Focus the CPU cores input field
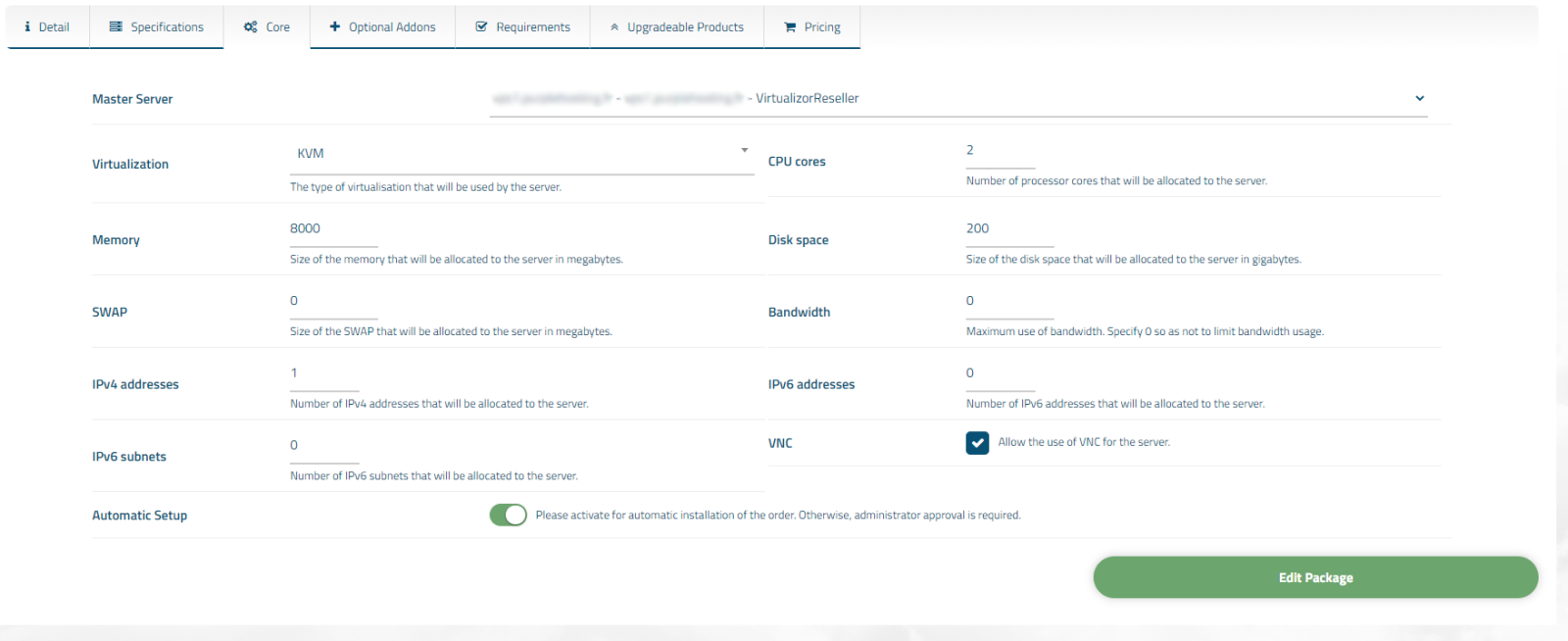The width and height of the screenshot is (1568, 641). [1001, 151]
